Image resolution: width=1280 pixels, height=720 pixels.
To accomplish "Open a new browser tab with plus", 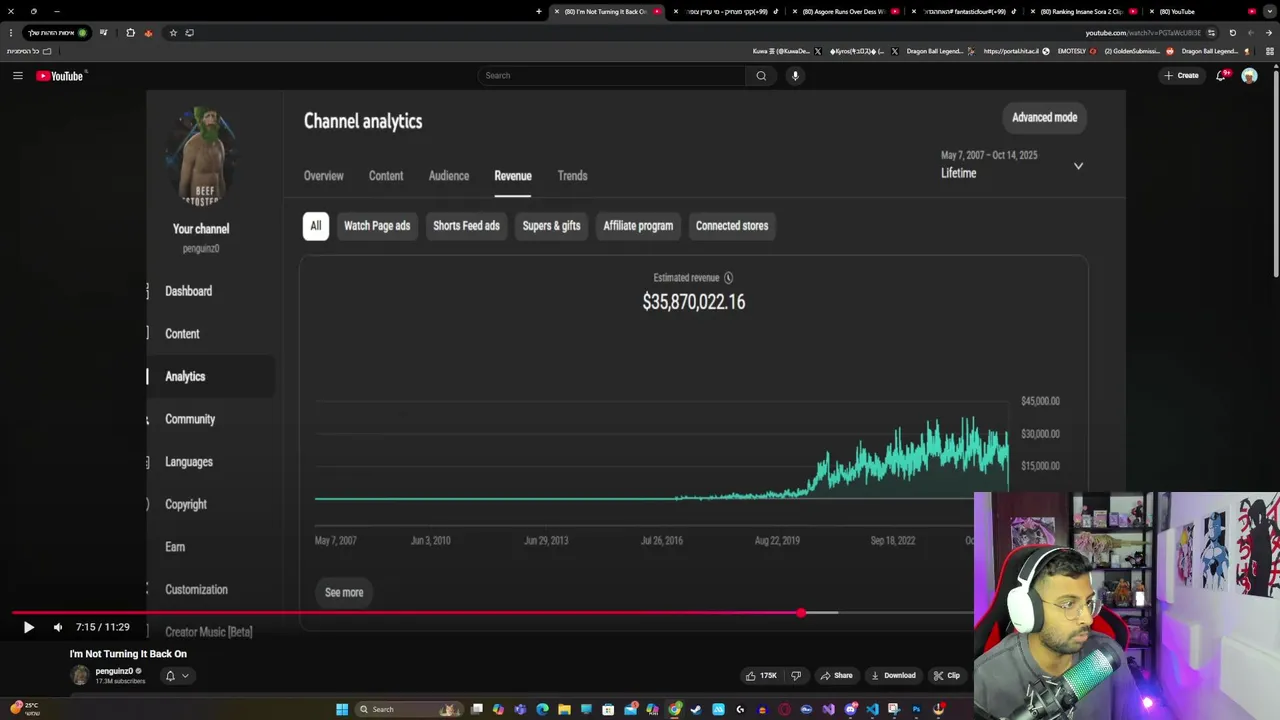I will tap(538, 12).
